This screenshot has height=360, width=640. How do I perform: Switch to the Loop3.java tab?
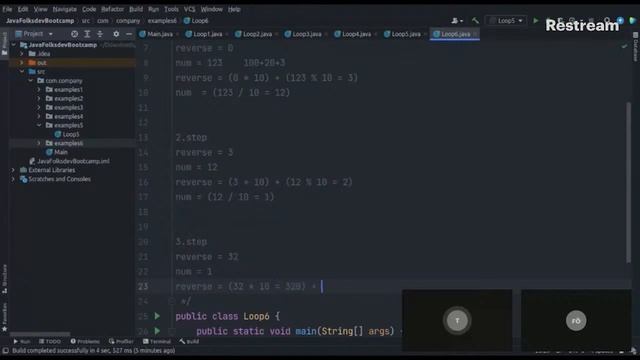pyautogui.click(x=306, y=34)
